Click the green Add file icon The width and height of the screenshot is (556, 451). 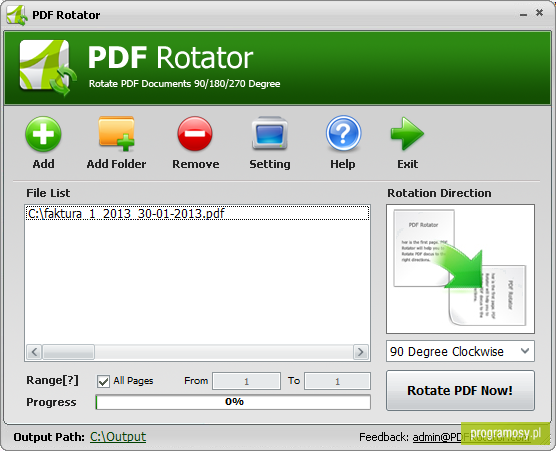click(43, 134)
